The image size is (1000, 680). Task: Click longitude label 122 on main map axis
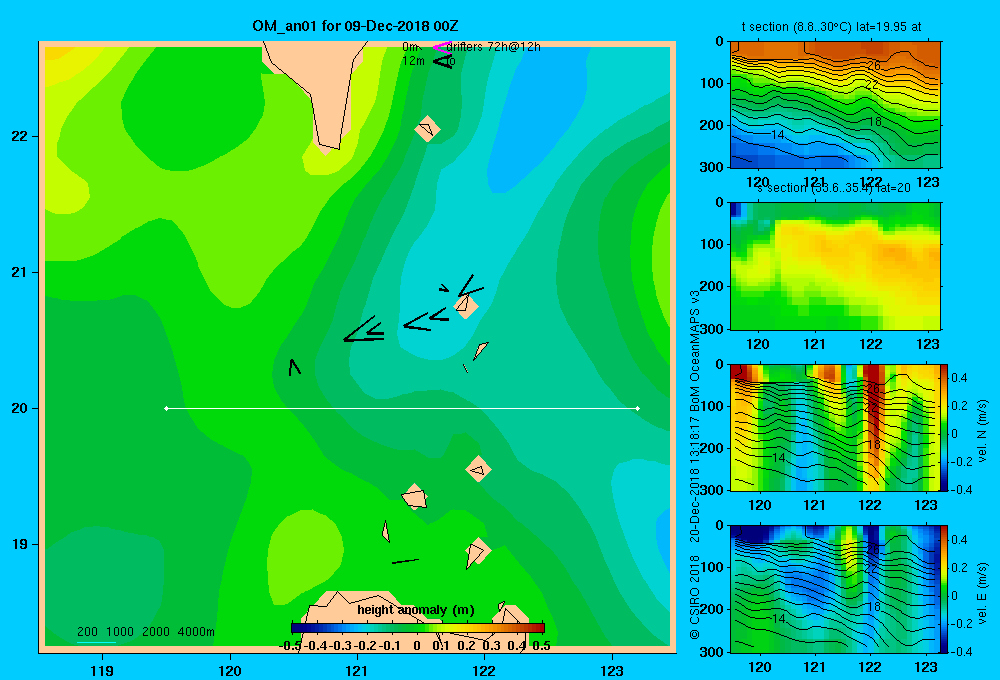pyautogui.click(x=484, y=670)
